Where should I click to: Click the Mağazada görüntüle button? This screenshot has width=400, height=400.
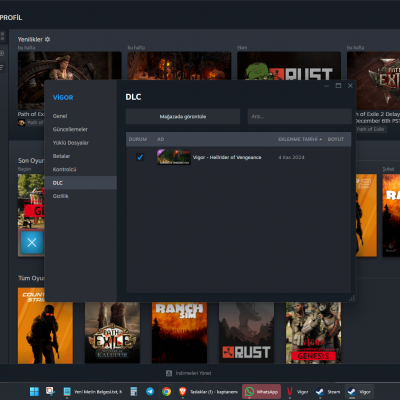183,116
